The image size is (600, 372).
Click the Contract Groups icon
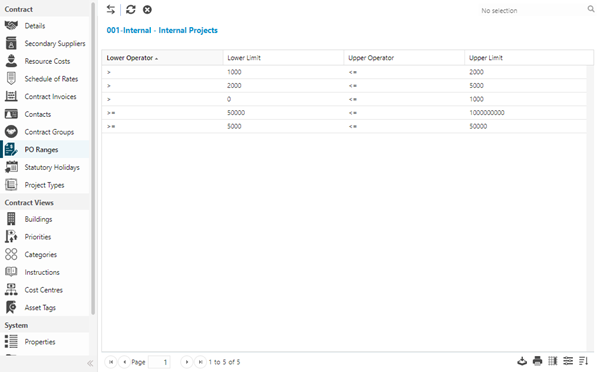click(11, 132)
